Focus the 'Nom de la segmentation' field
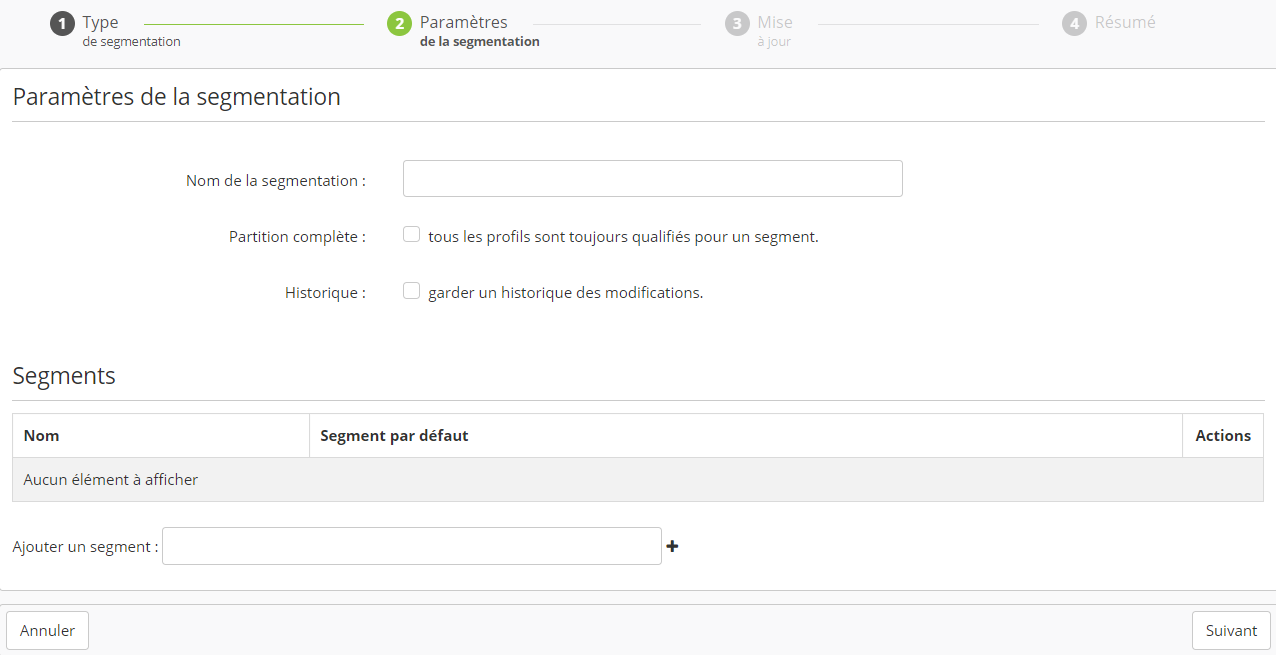The image size is (1276, 655). click(652, 179)
